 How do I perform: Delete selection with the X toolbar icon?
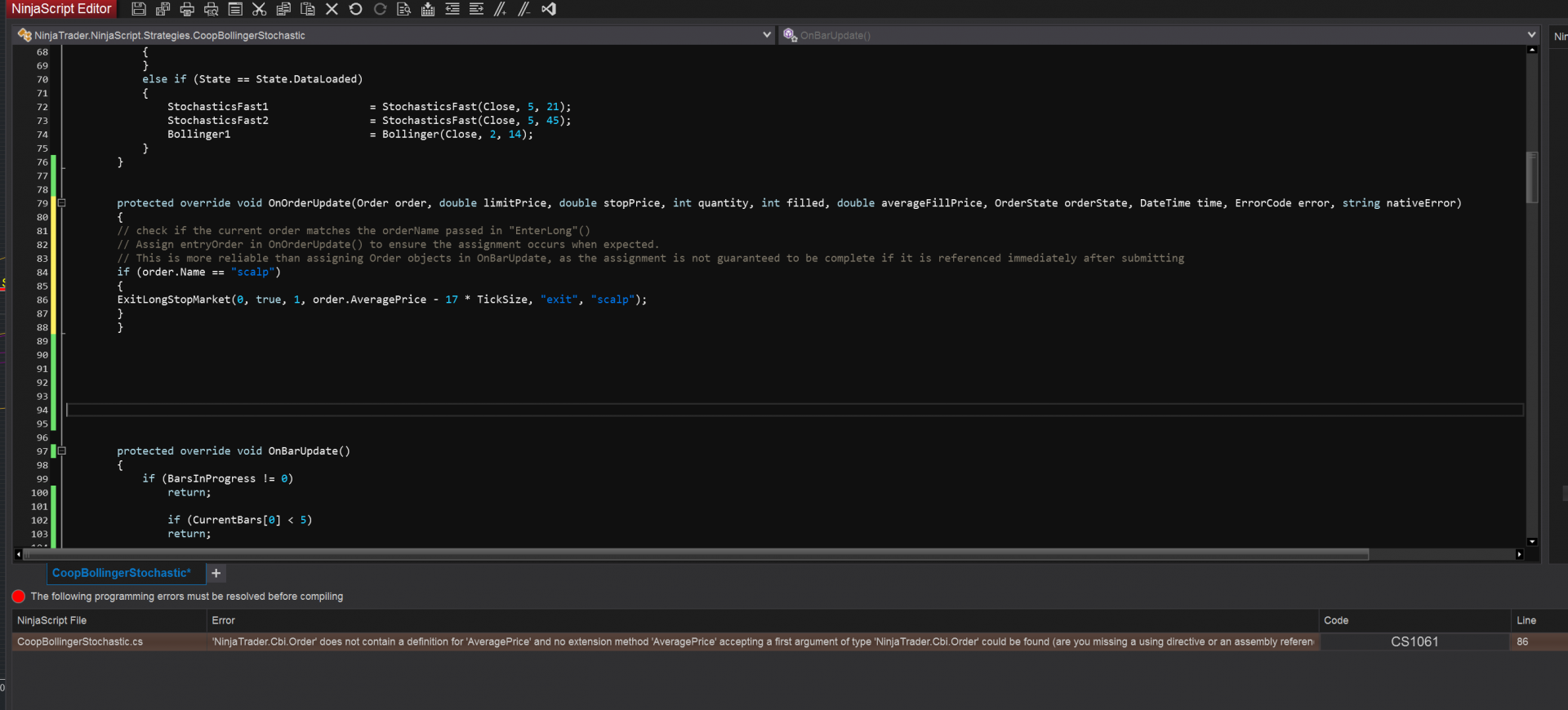click(332, 9)
